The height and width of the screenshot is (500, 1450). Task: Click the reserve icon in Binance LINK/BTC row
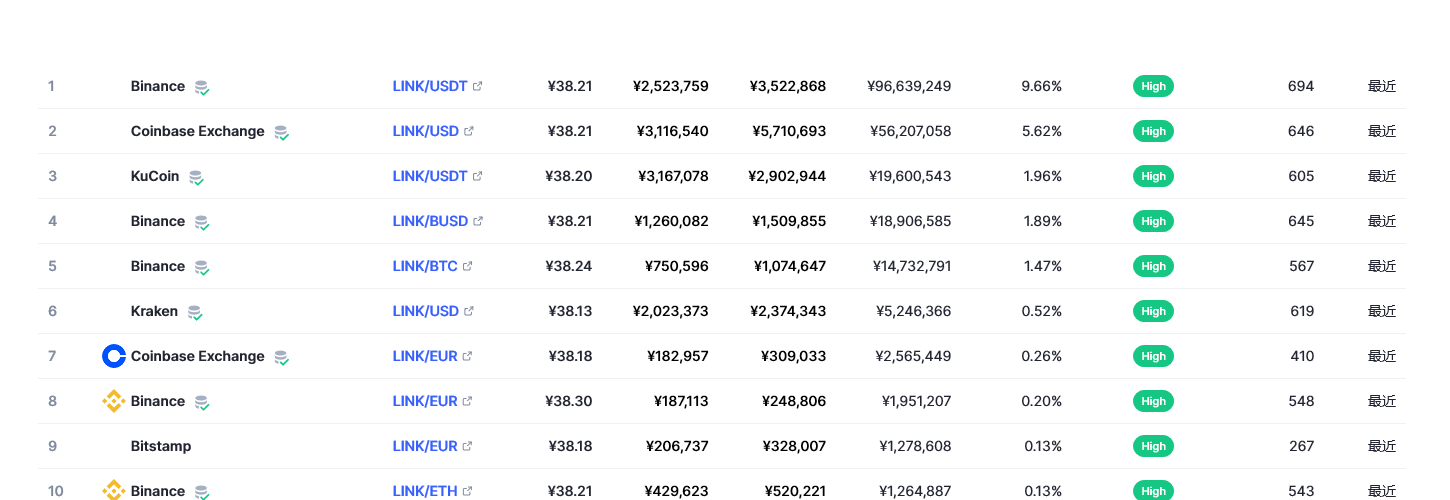click(x=202, y=267)
